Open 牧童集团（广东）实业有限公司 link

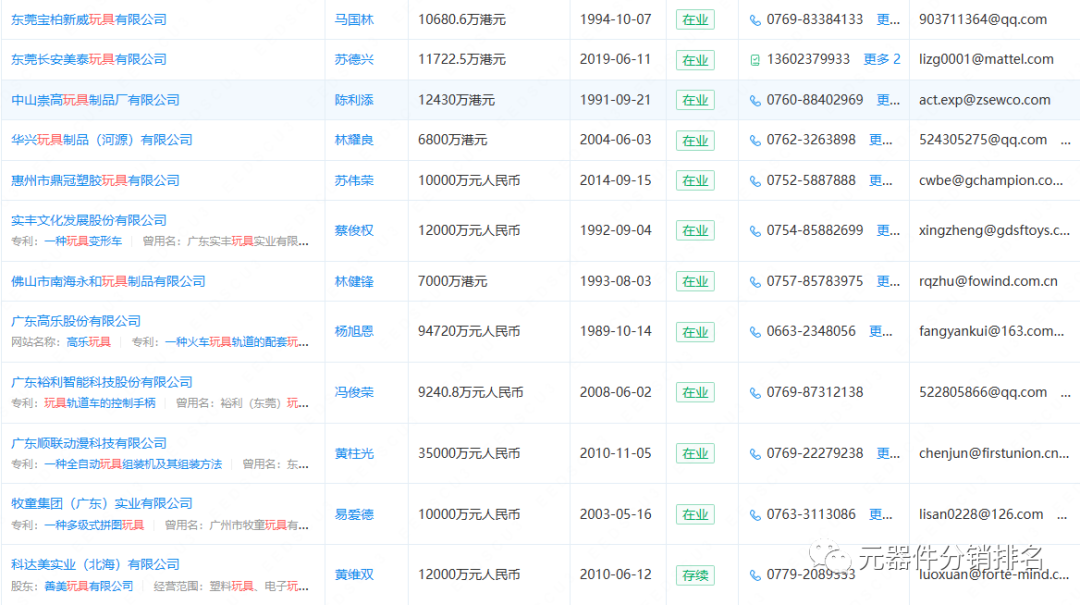click(x=101, y=504)
